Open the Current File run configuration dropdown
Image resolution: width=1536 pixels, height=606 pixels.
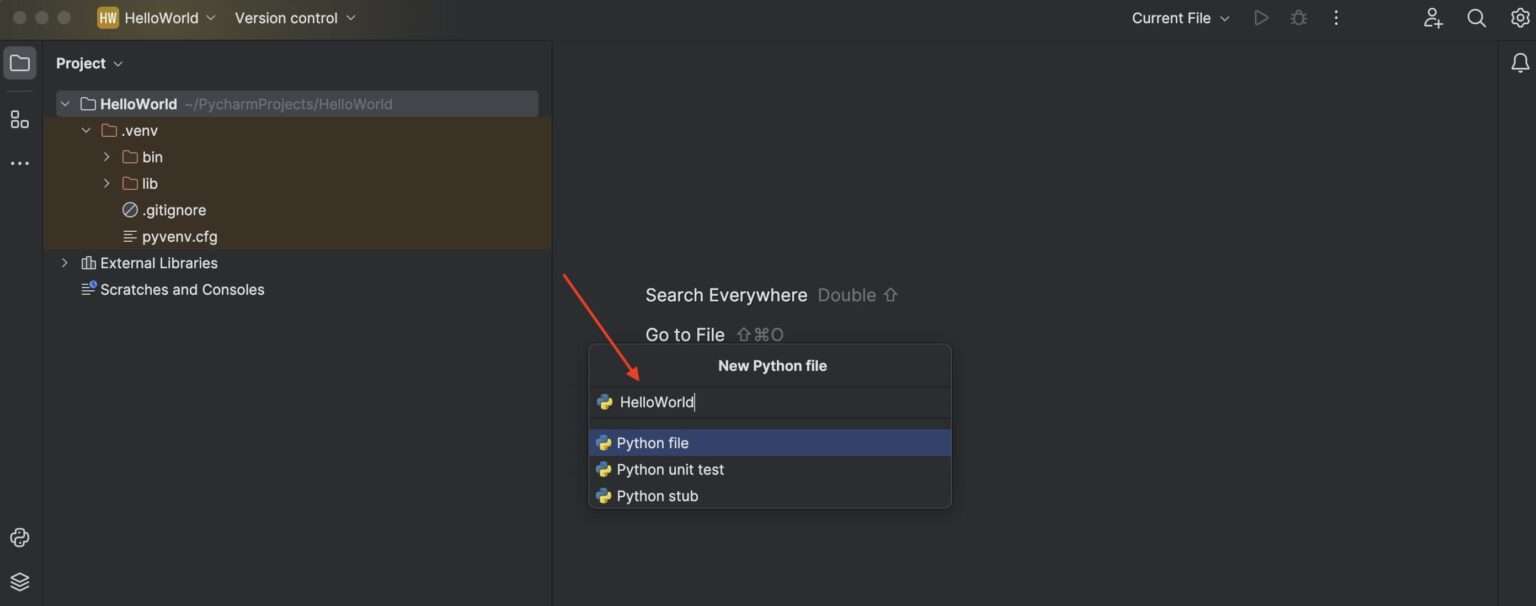(x=1181, y=18)
